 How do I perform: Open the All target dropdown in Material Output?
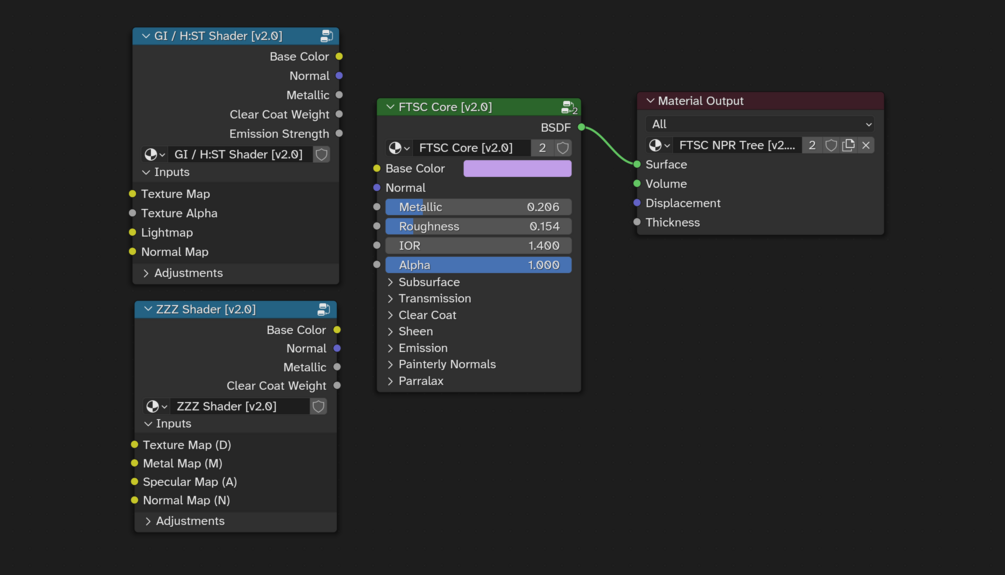760,125
